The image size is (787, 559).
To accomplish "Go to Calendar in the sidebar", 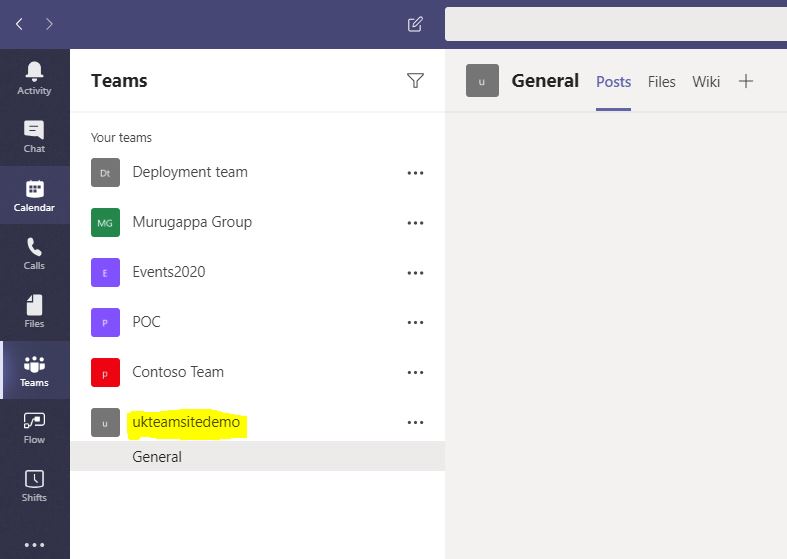I will [34, 195].
